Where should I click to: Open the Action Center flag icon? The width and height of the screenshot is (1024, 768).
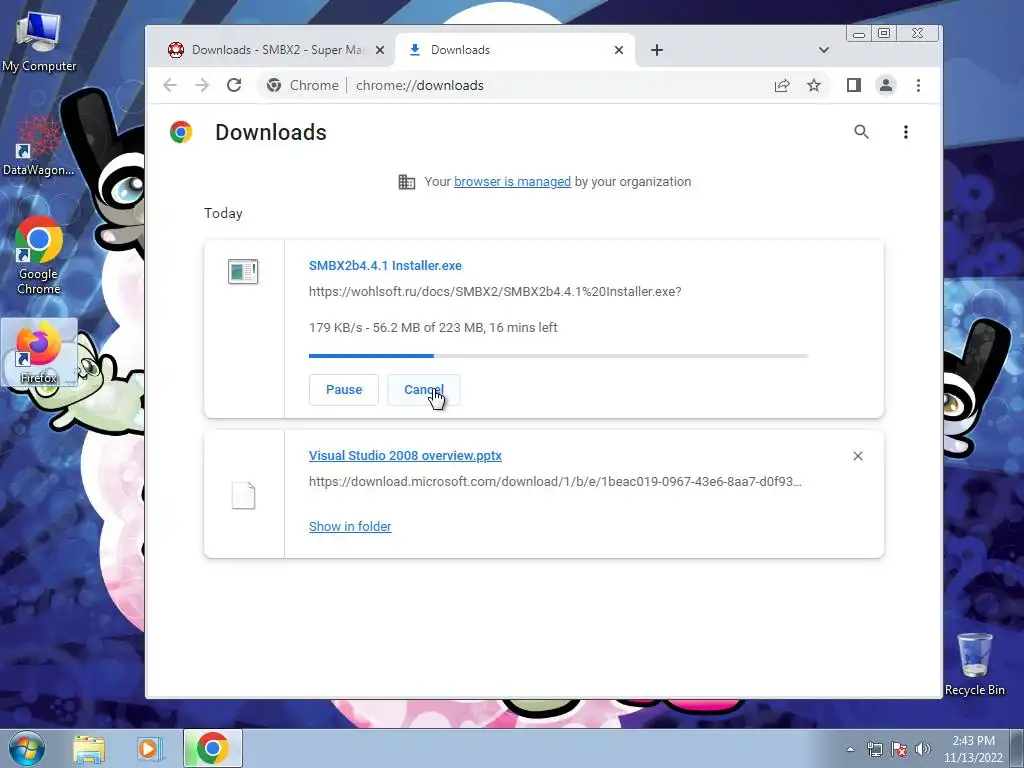point(899,749)
